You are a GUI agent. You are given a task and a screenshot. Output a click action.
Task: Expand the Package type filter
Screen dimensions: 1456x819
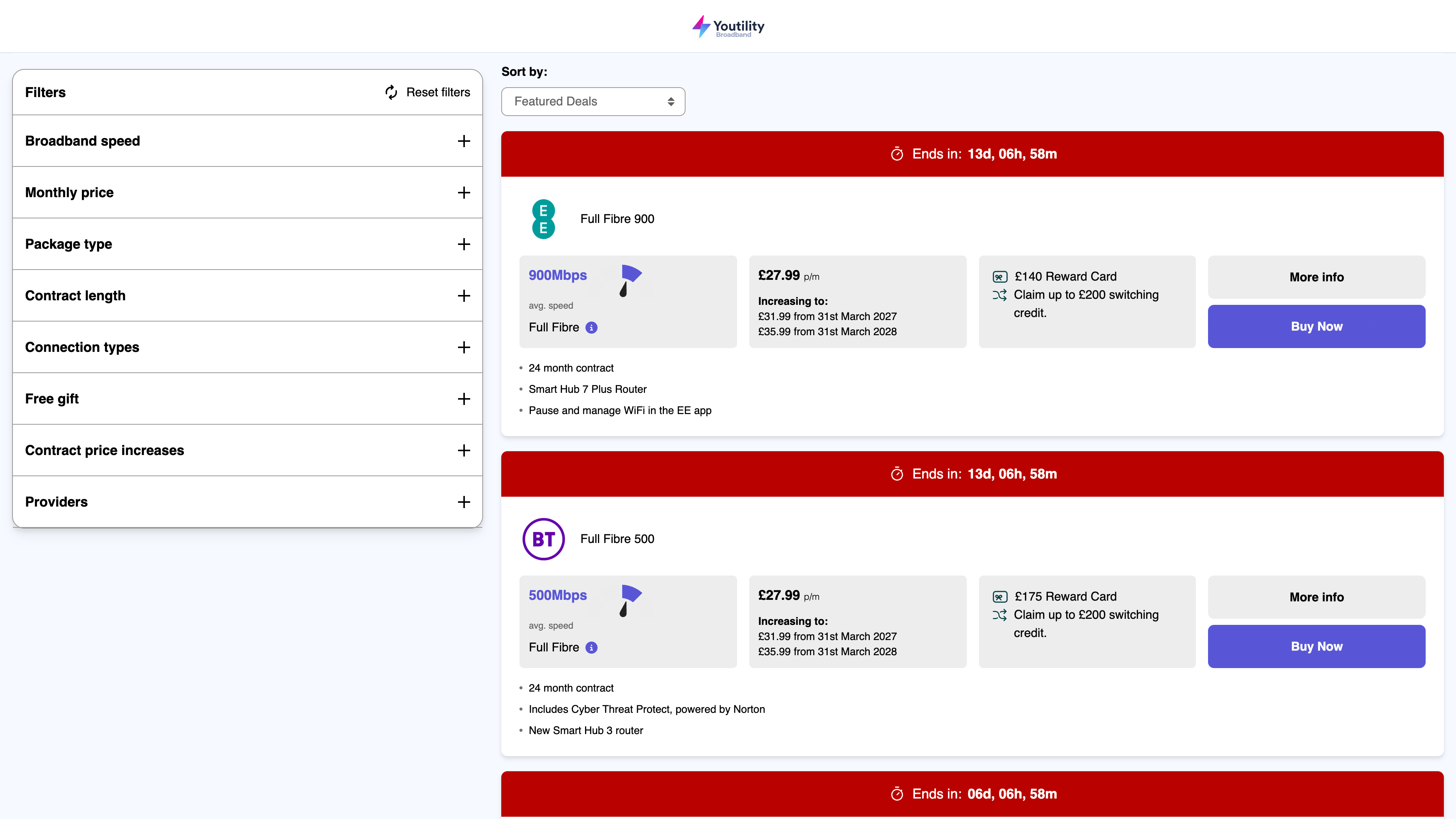click(x=248, y=243)
